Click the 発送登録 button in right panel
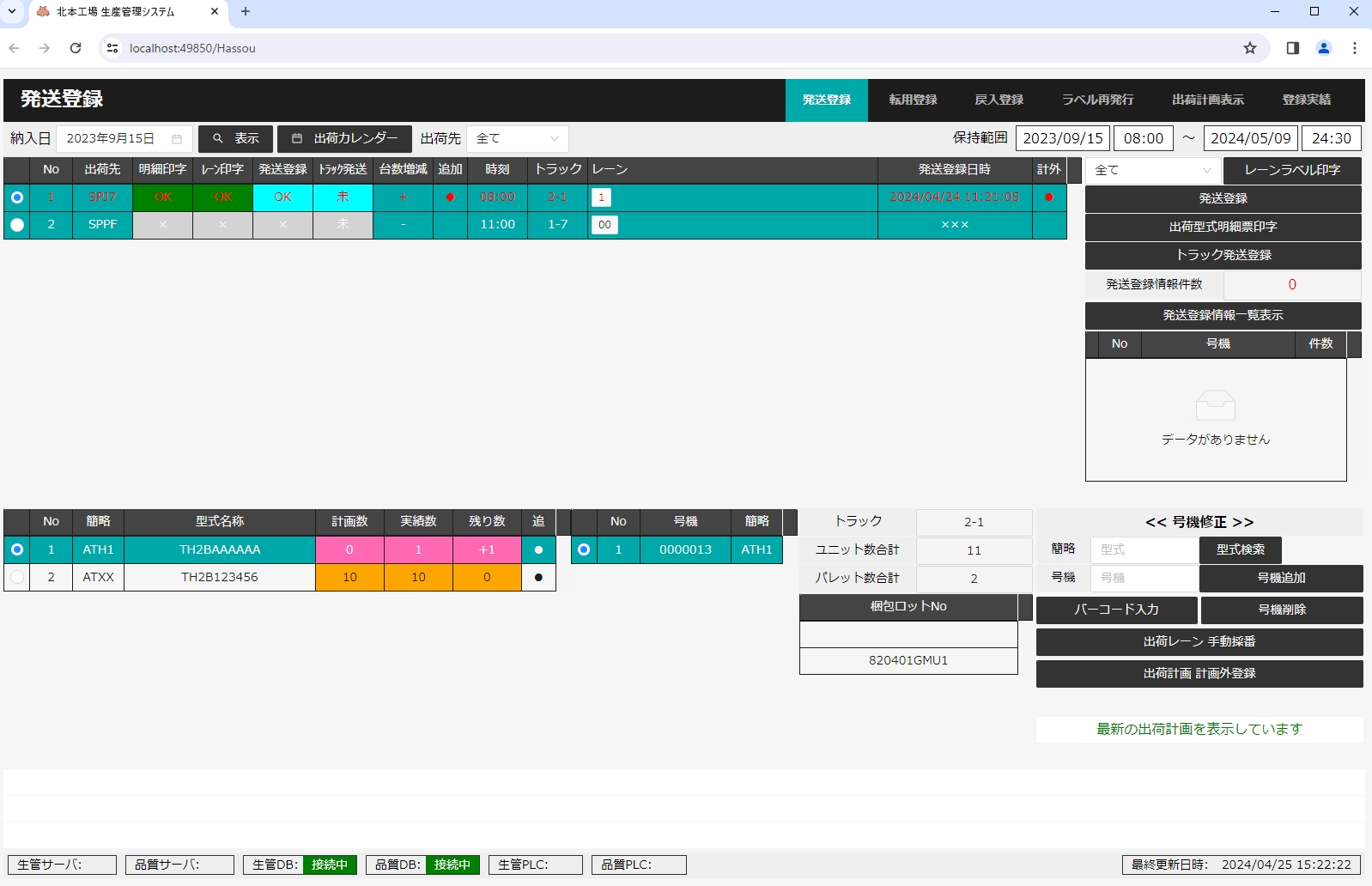 click(1223, 199)
